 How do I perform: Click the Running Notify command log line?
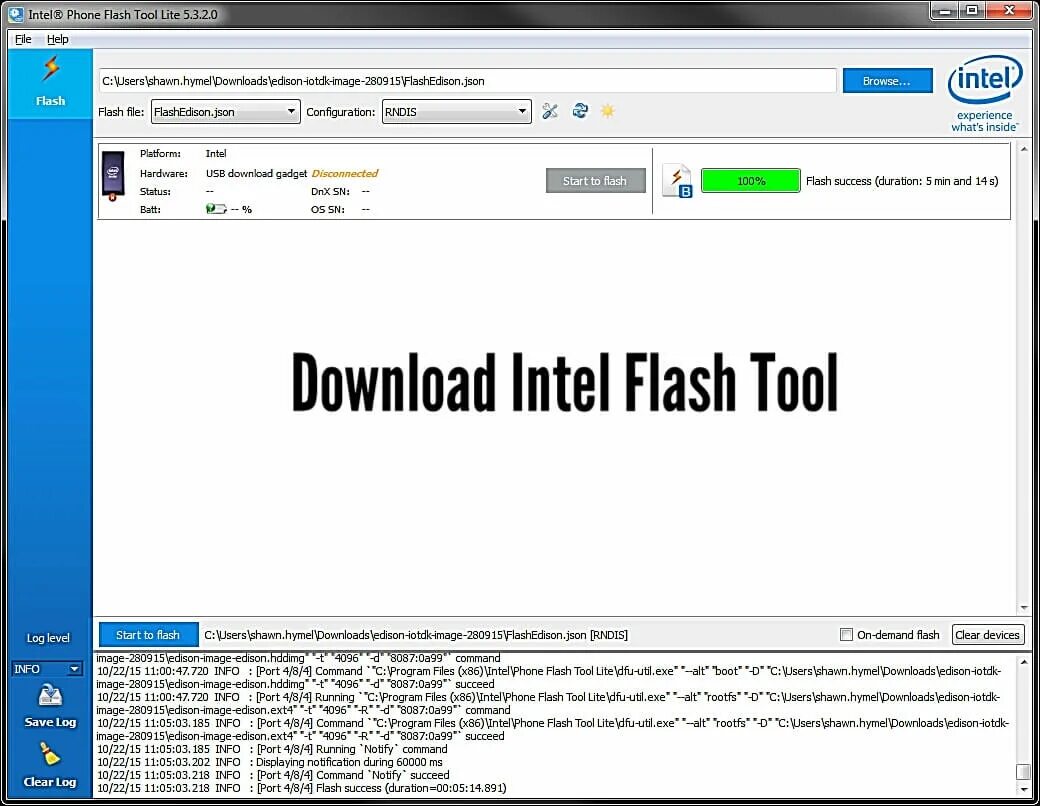[272, 749]
